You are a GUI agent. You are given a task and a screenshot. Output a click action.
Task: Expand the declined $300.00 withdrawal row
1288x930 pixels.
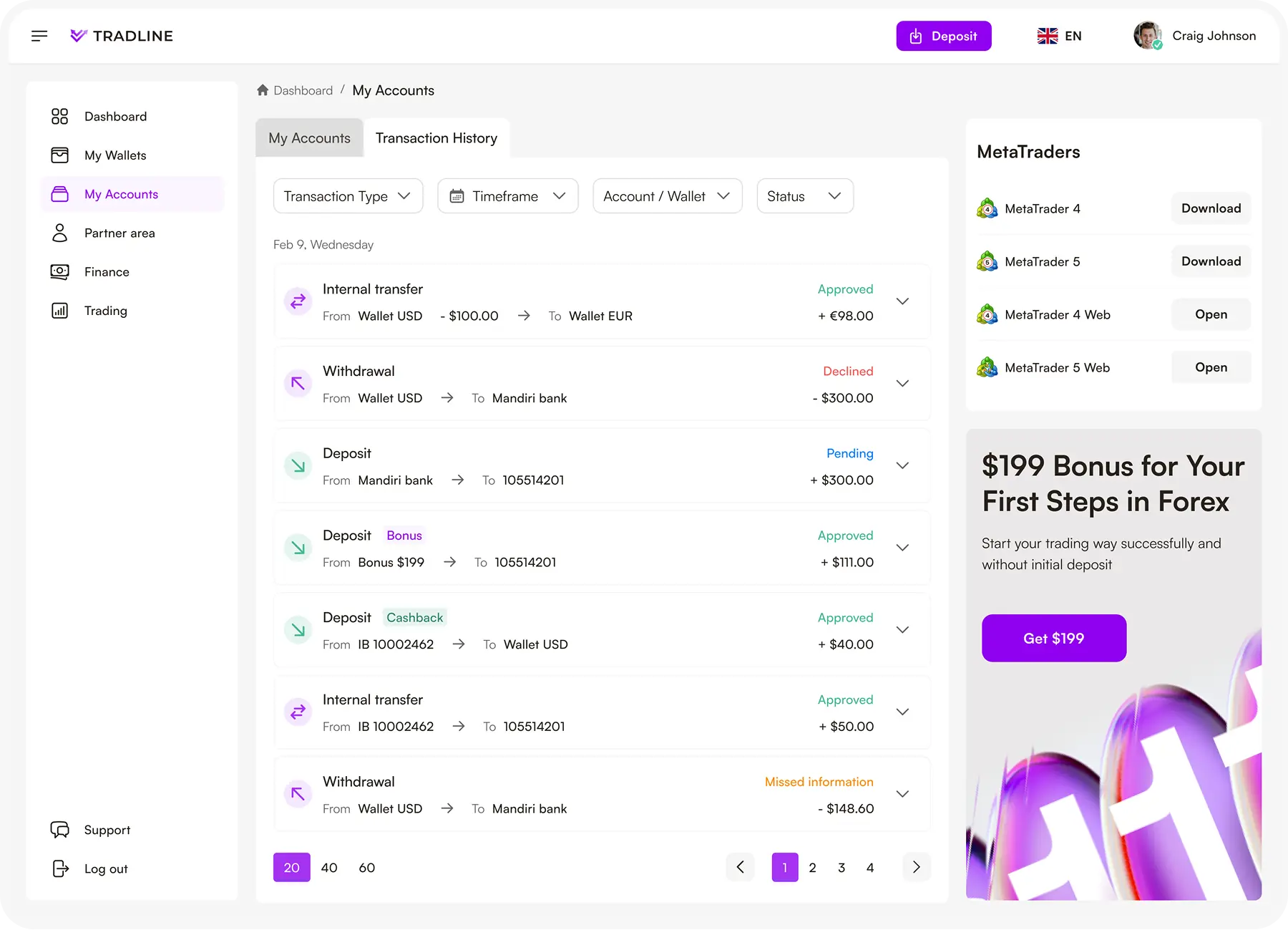903,384
